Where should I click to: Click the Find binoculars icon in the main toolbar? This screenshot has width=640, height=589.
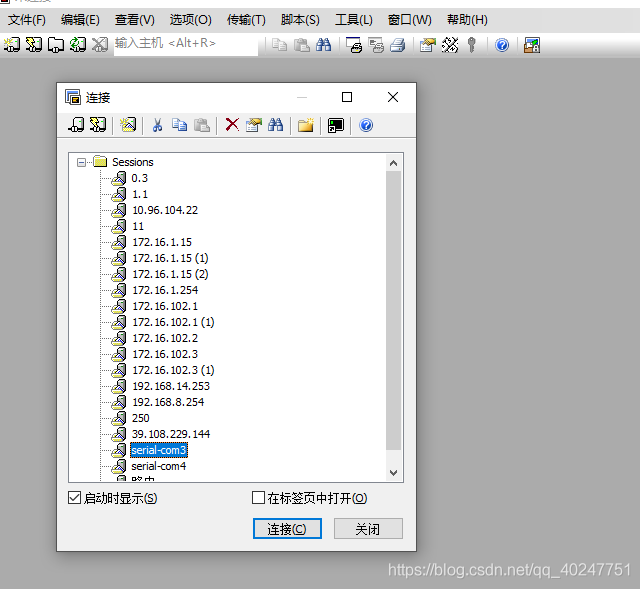[x=323, y=45]
